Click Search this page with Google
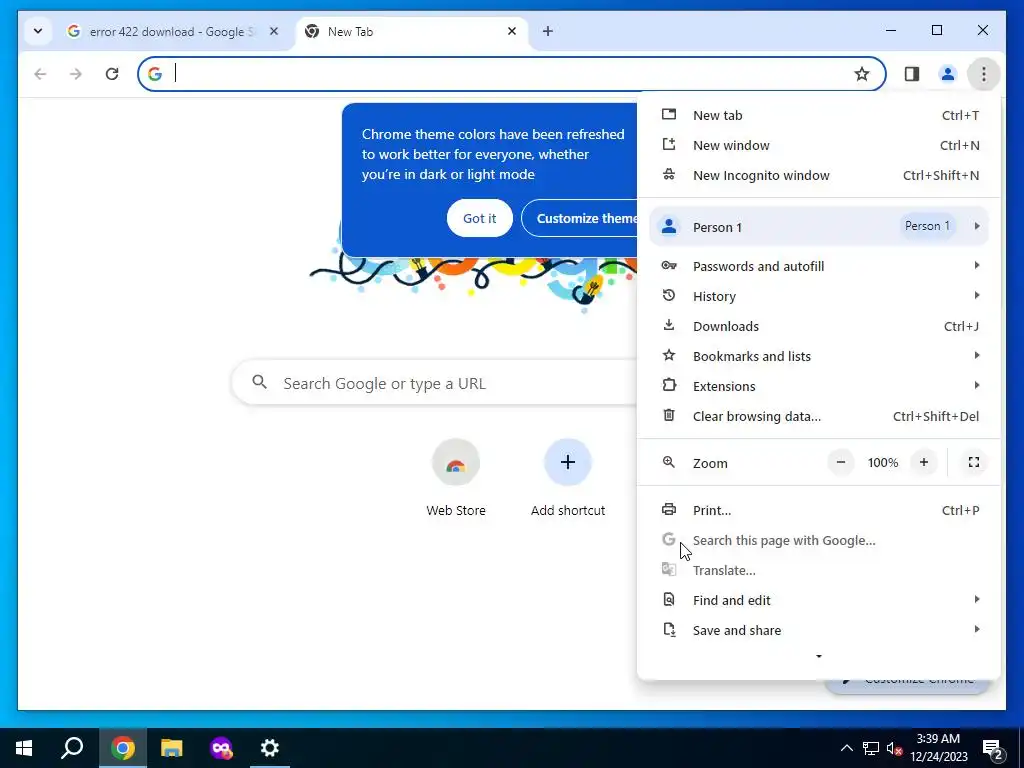 818,541
